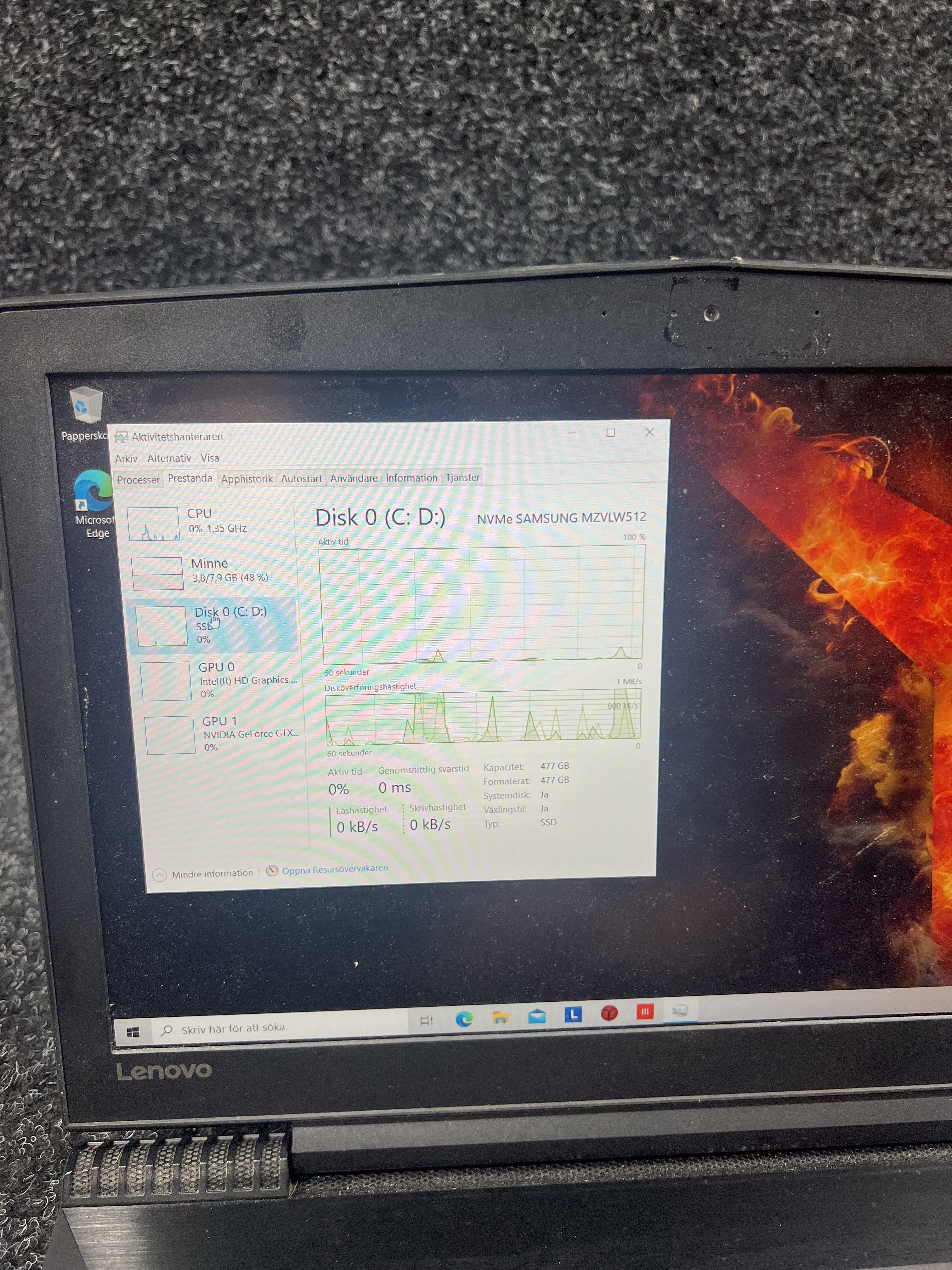Open the Papperskorgen recycle bin icon
The image size is (952, 1270).
pyautogui.click(x=86, y=406)
